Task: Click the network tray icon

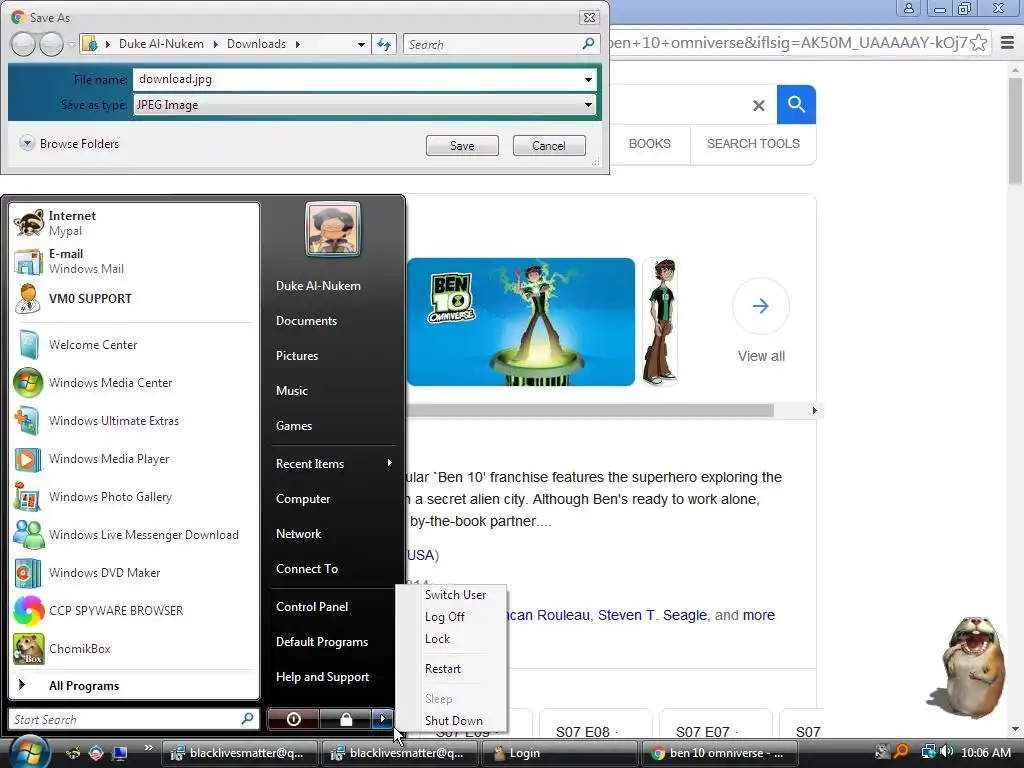Action: tap(928, 752)
